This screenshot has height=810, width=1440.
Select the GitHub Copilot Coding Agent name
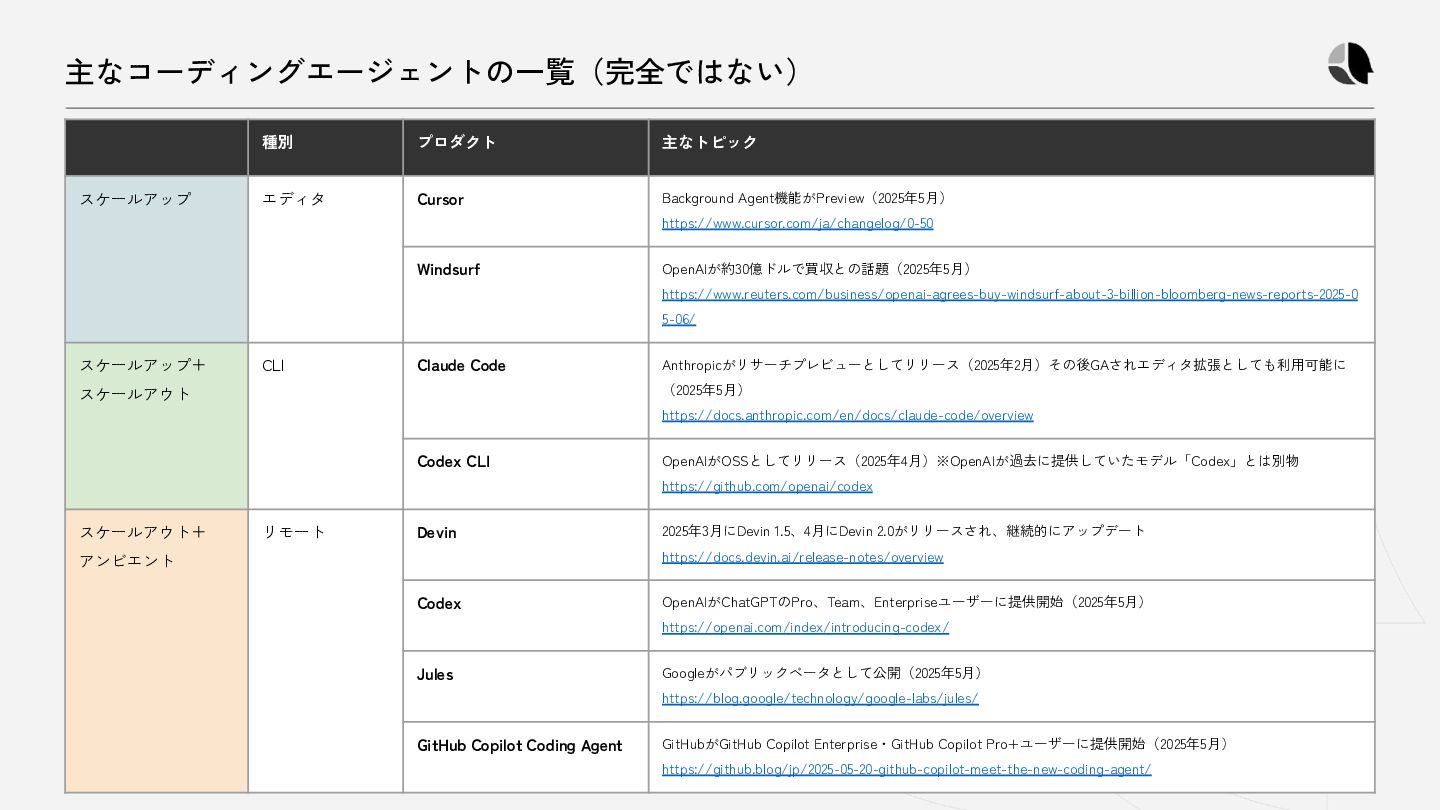(x=519, y=746)
